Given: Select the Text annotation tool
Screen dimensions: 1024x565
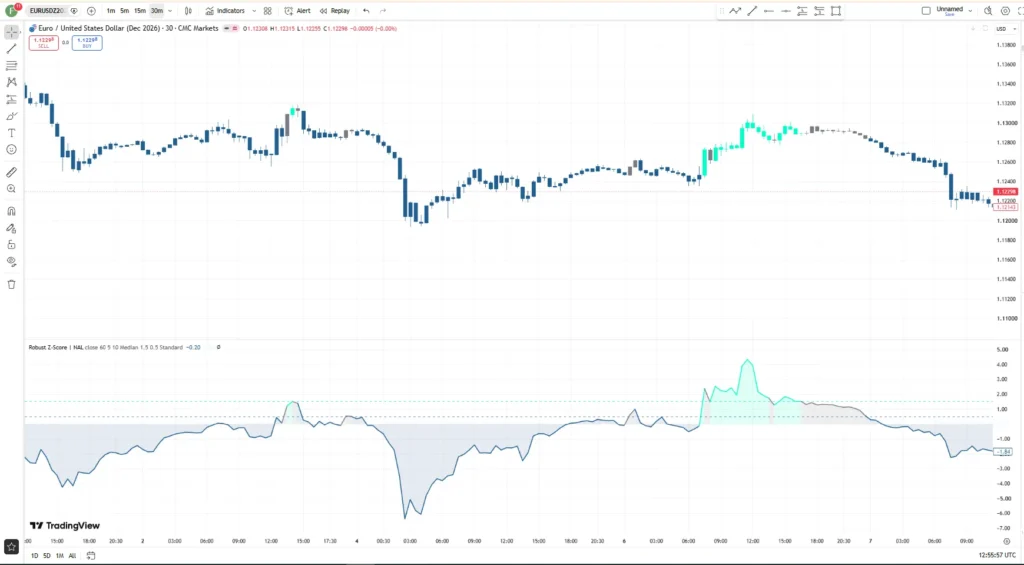Looking at the screenshot, I should point(11,133).
